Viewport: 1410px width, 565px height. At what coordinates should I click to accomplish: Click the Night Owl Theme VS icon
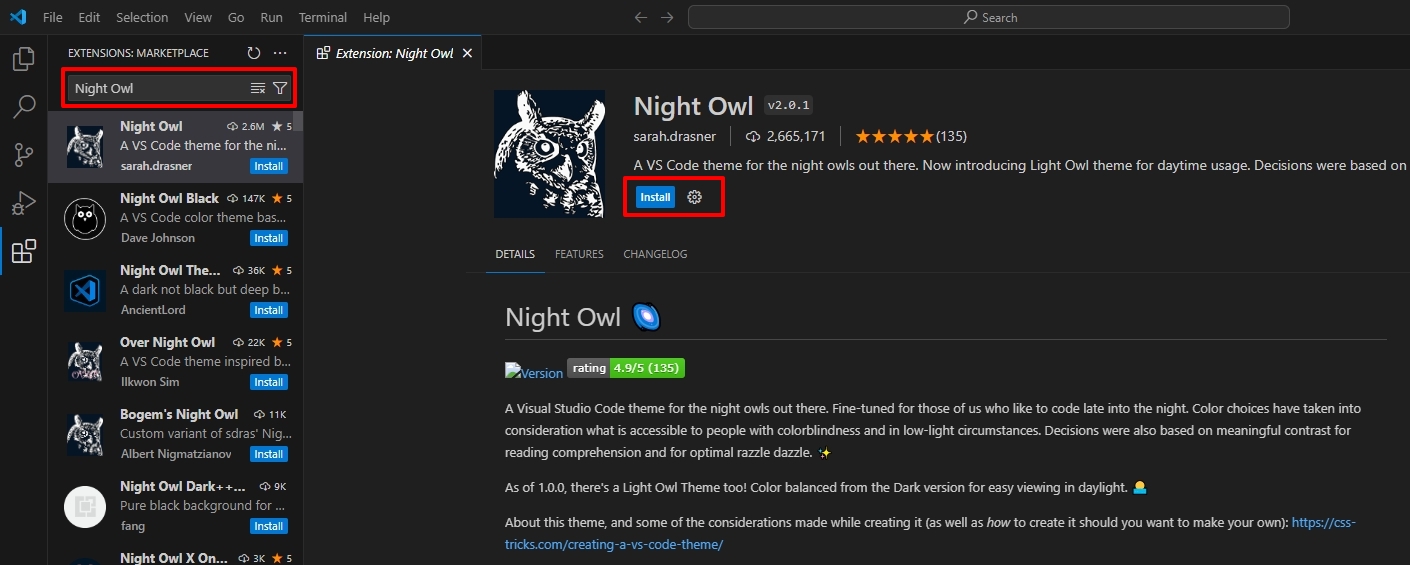85,290
